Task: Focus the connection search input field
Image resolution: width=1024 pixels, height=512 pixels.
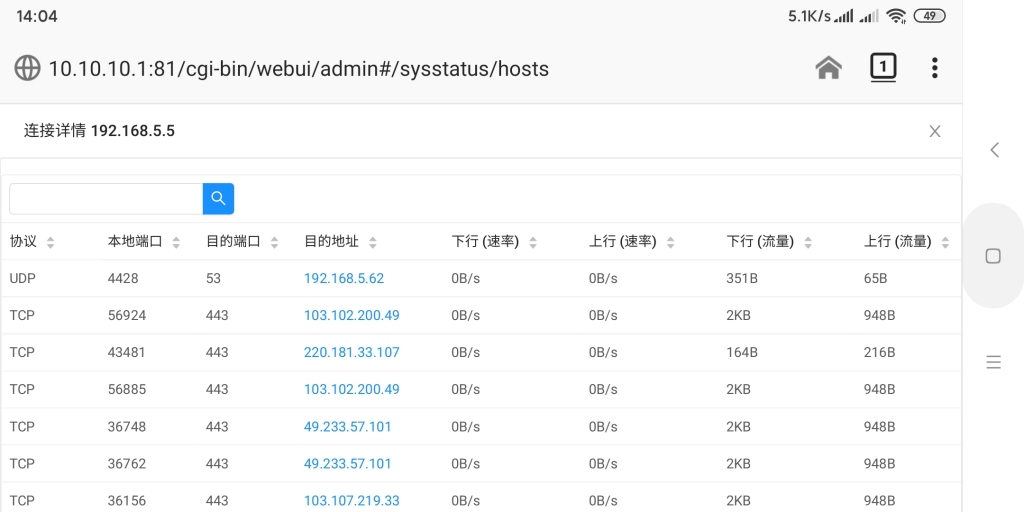Action: [x=106, y=199]
